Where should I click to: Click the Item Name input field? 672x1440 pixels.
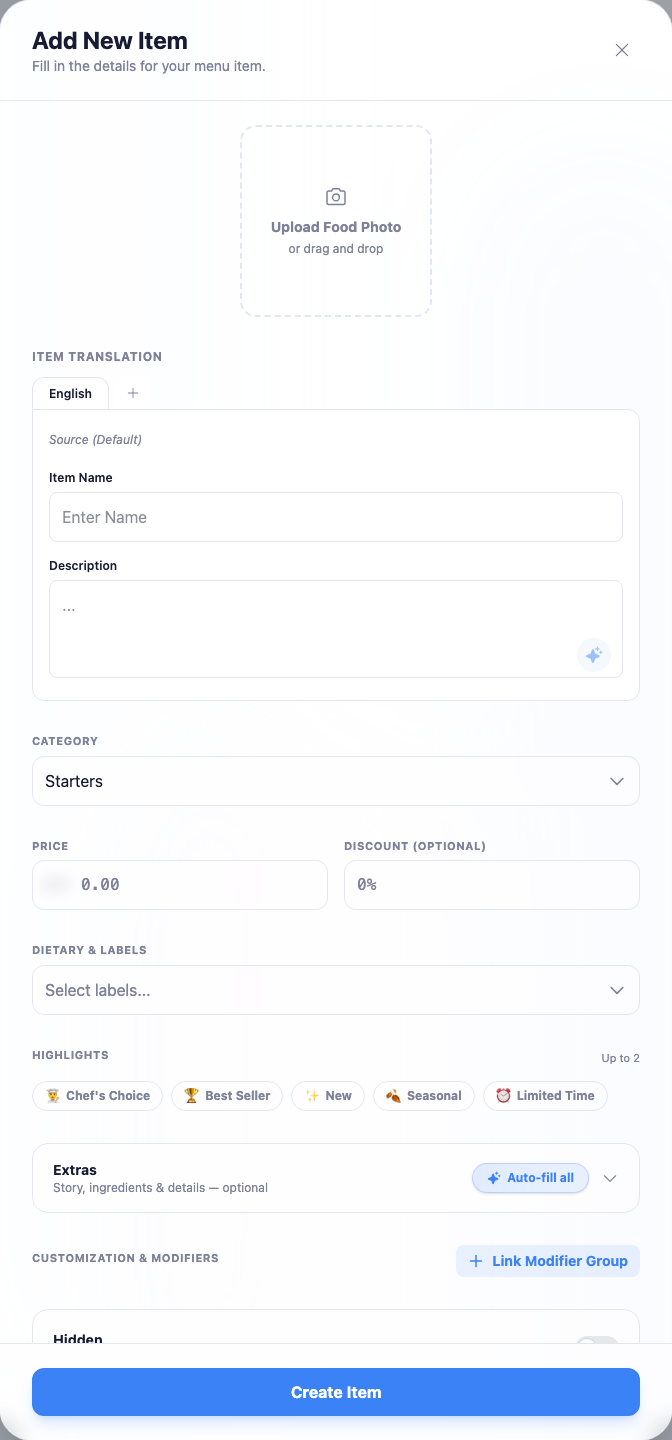[336, 517]
